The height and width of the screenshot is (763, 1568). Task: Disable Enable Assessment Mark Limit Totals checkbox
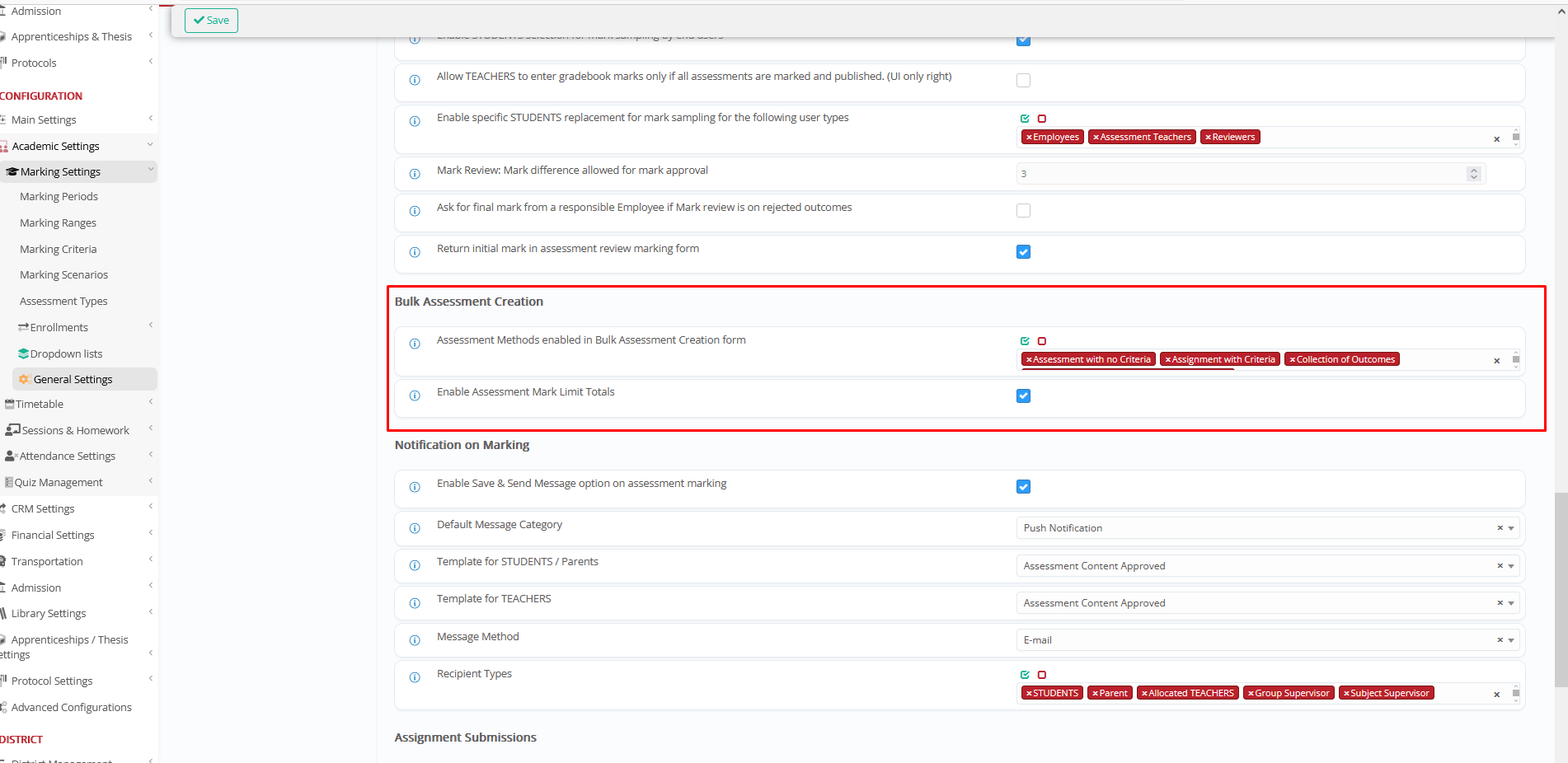click(1023, 396)
